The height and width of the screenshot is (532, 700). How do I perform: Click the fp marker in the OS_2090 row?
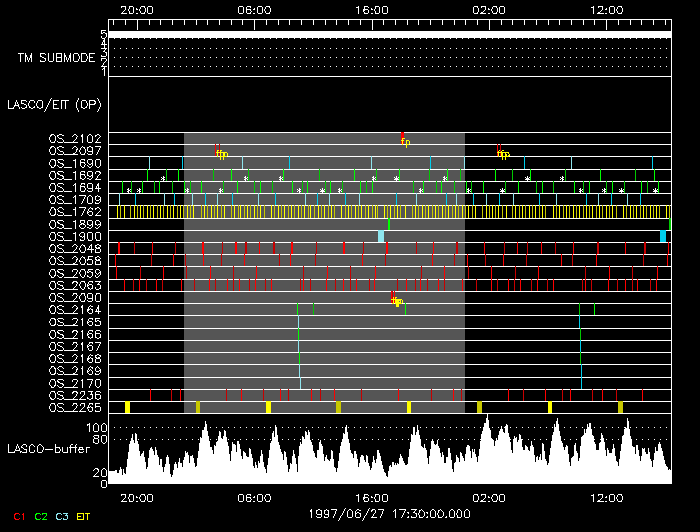click(x=397, y=301)
